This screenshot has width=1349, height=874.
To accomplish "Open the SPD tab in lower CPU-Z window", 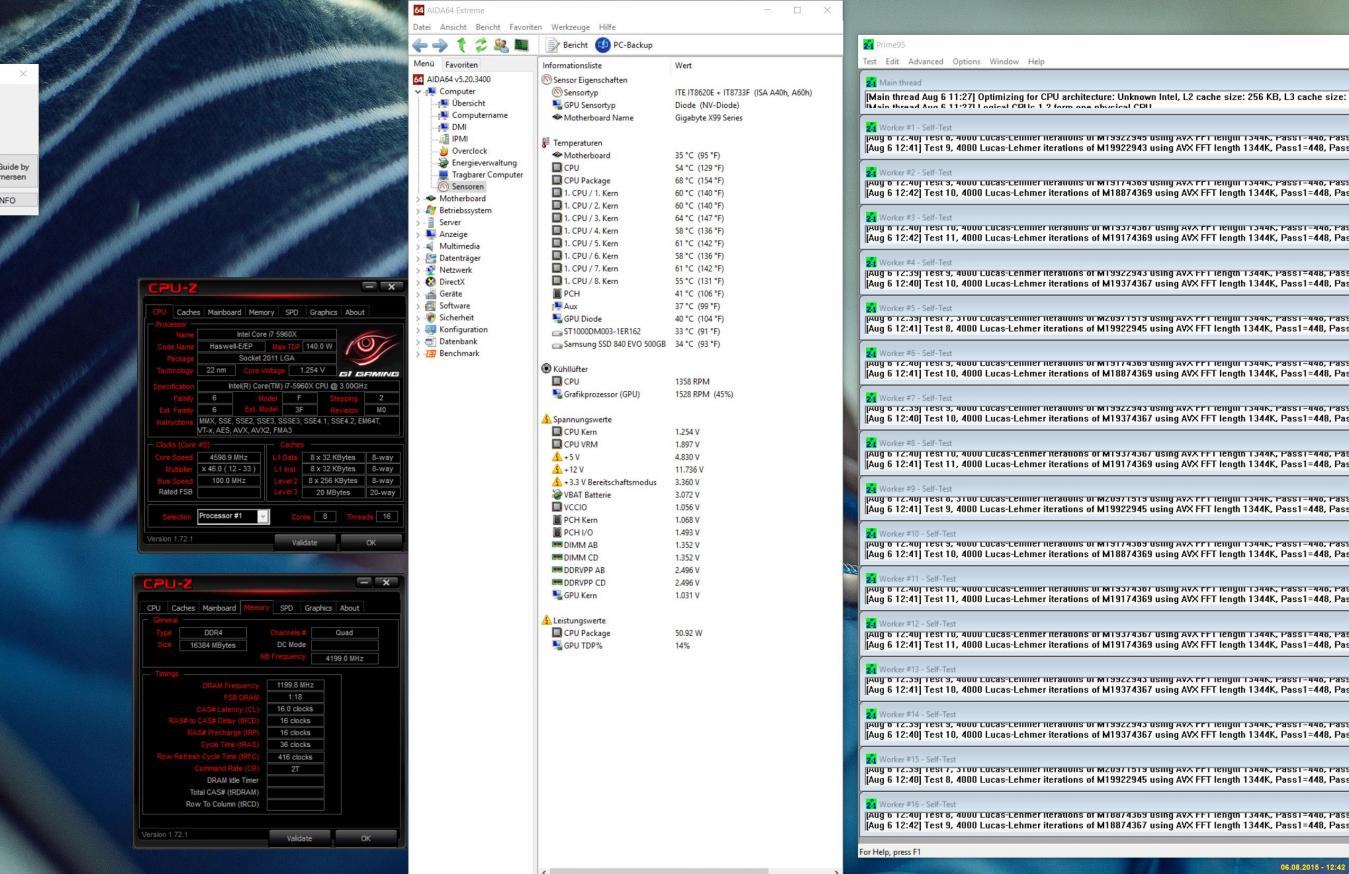I will [x=286, y=607].
